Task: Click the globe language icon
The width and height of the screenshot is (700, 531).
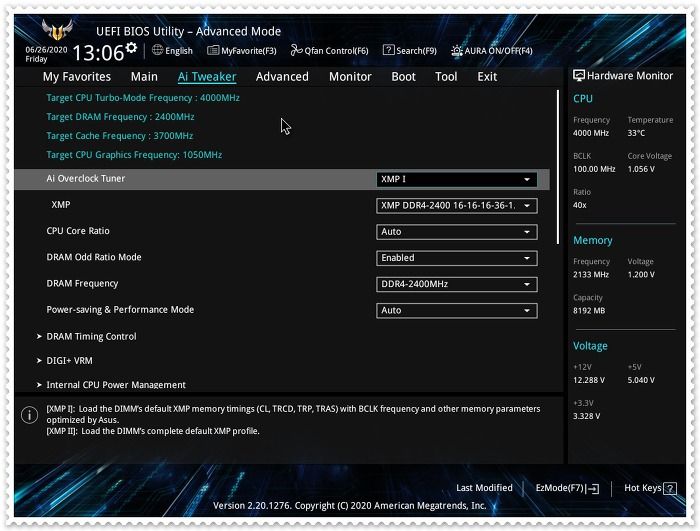Action: [157, 50]
